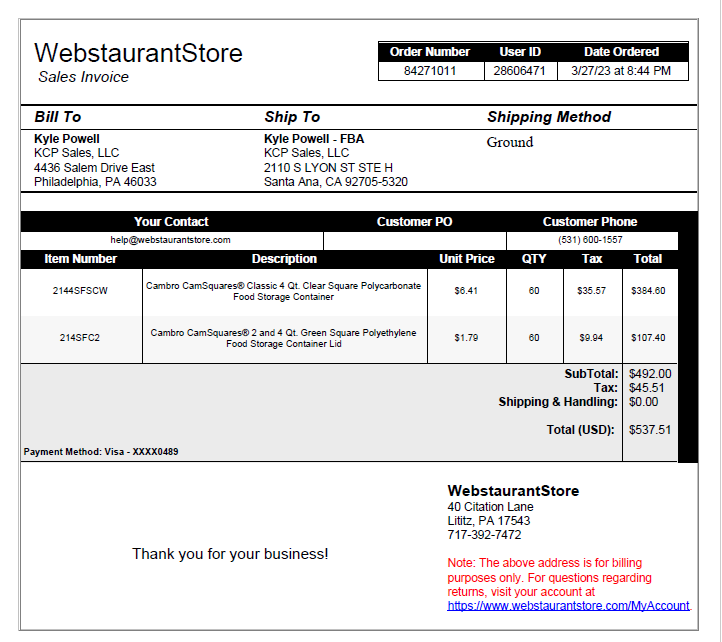Viewport: 722px width, 642px height.
Task: Click QTY 60 in the 214SFC2 row
Action: 534,338
